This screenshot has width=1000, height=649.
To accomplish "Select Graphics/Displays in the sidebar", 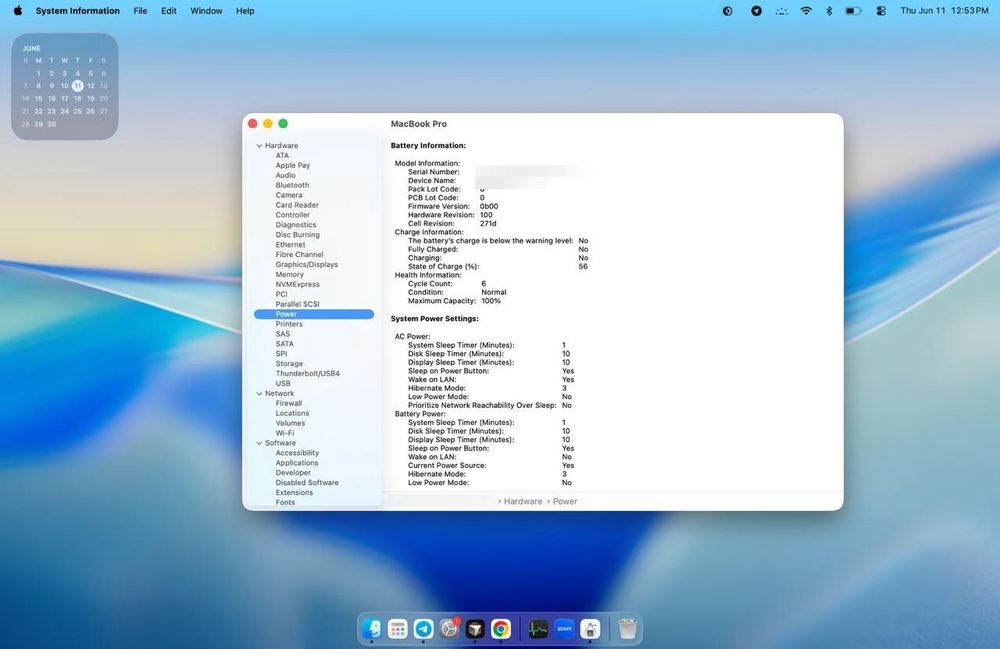I will tap(307, 265).
